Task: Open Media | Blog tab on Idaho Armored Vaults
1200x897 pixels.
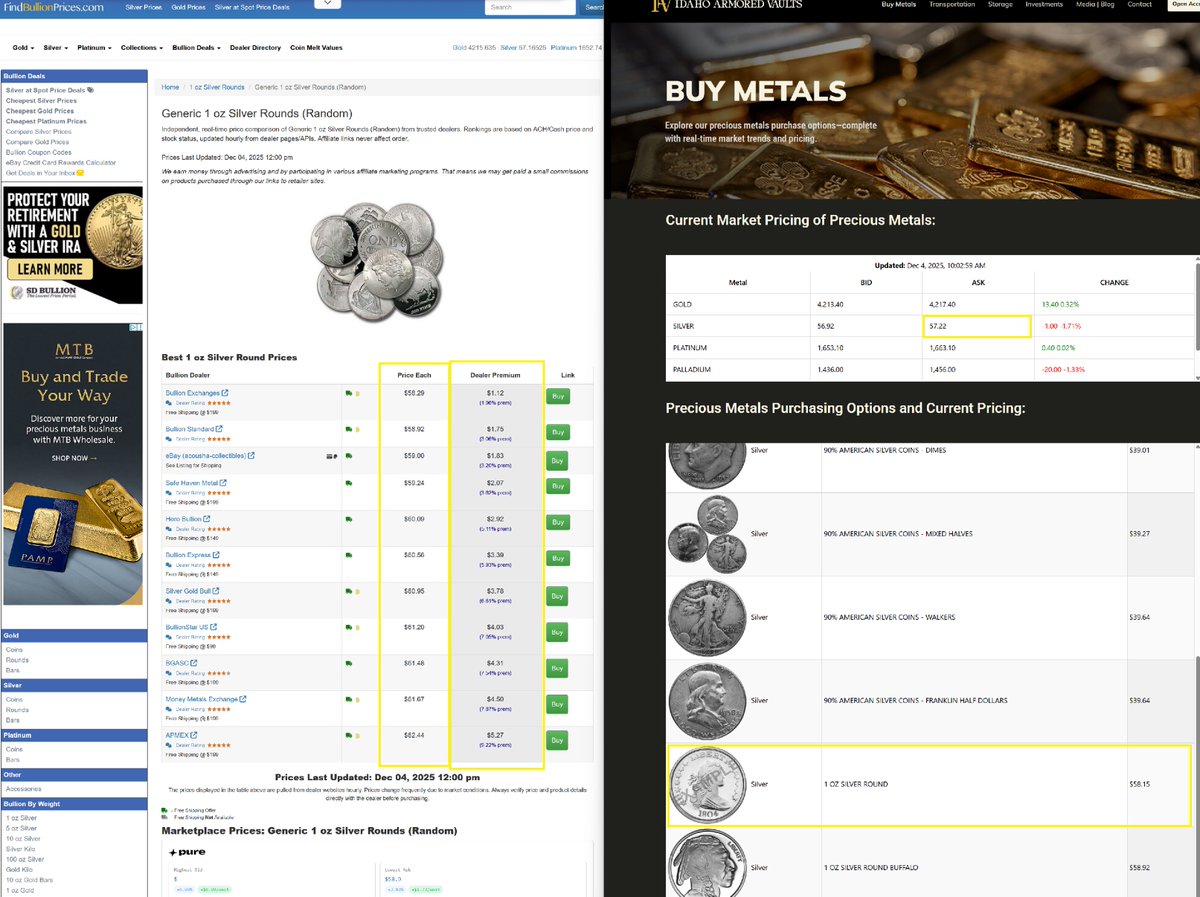Action: click(x=1095, y=4)
